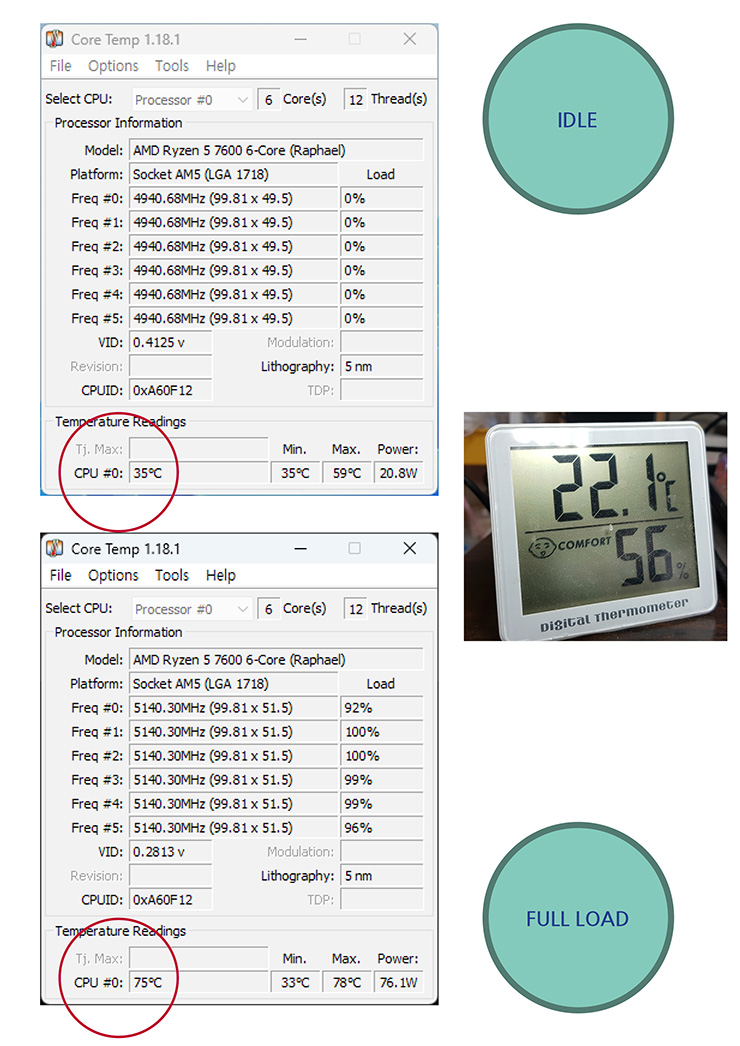Open the Options menu in the bottom window
Image resolution: width=740 pixels, height=1046 pixels.
[113, 575]
